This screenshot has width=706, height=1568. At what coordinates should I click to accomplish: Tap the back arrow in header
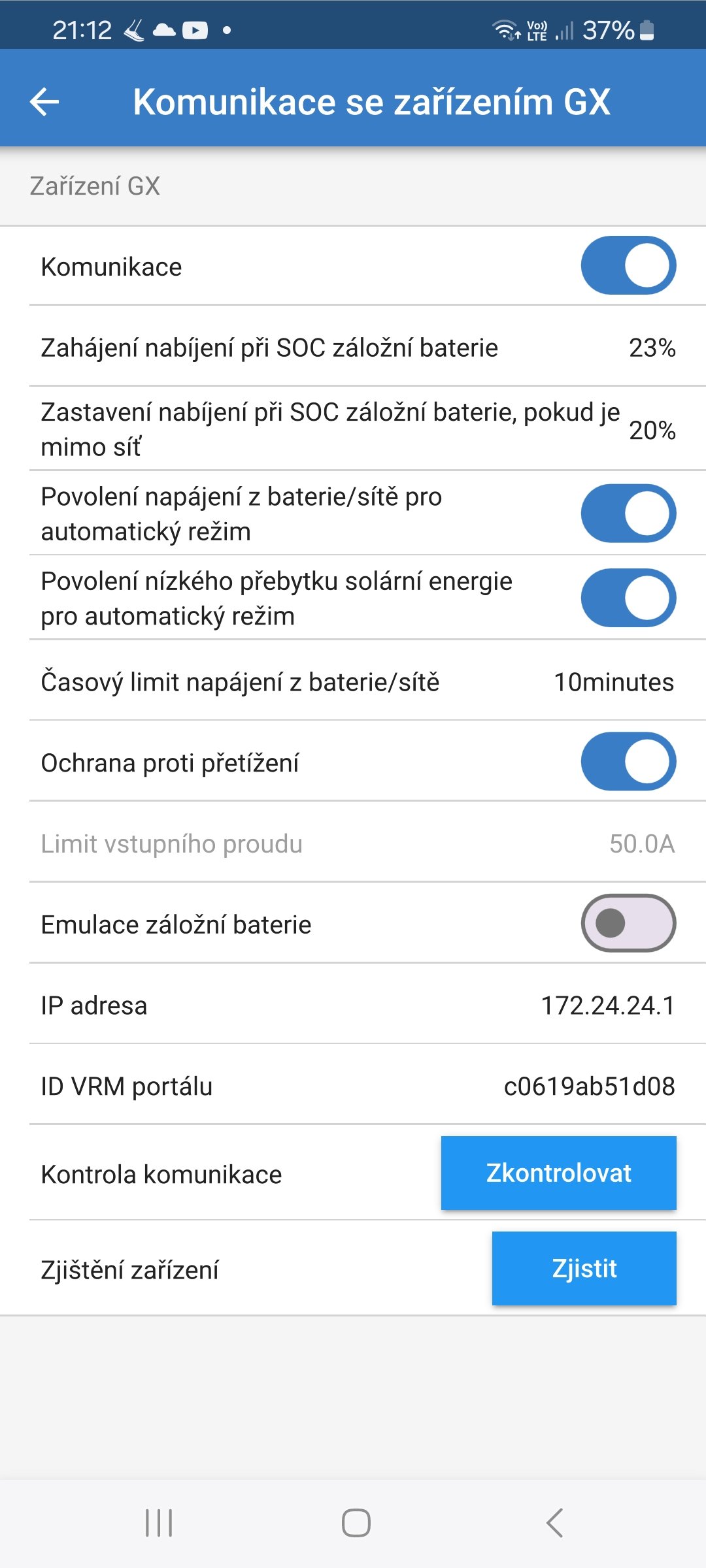point(44,102)
